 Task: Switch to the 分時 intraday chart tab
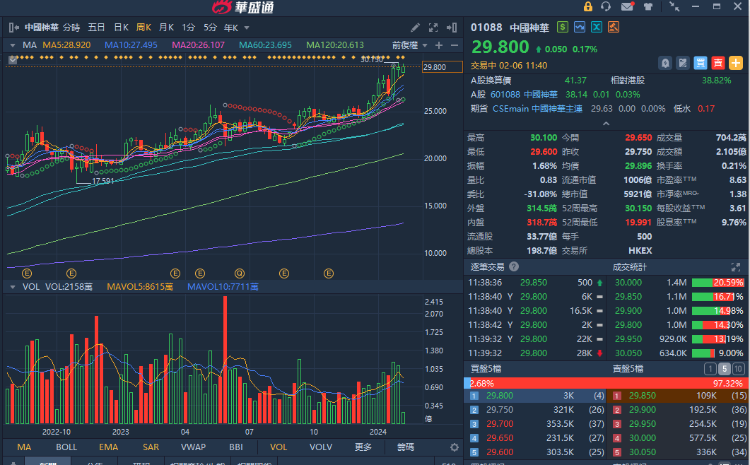pos(71,28)
